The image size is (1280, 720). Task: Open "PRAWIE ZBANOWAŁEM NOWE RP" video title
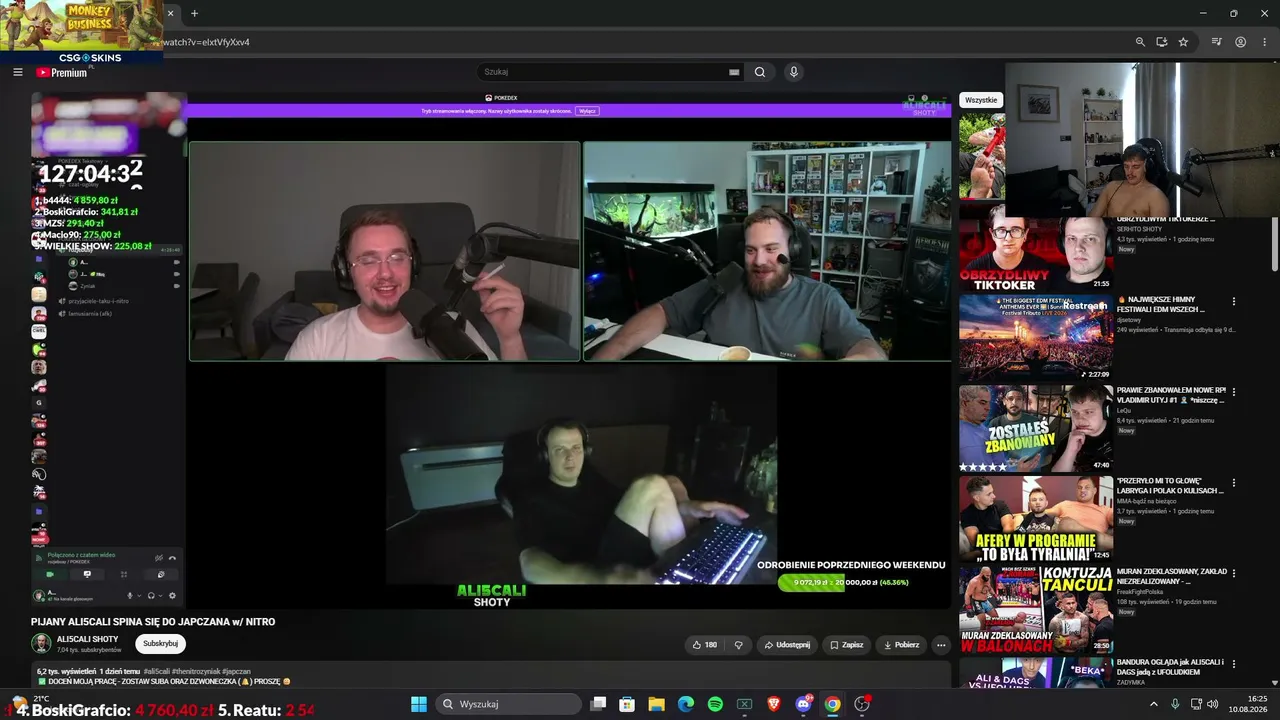[1171, 395]
